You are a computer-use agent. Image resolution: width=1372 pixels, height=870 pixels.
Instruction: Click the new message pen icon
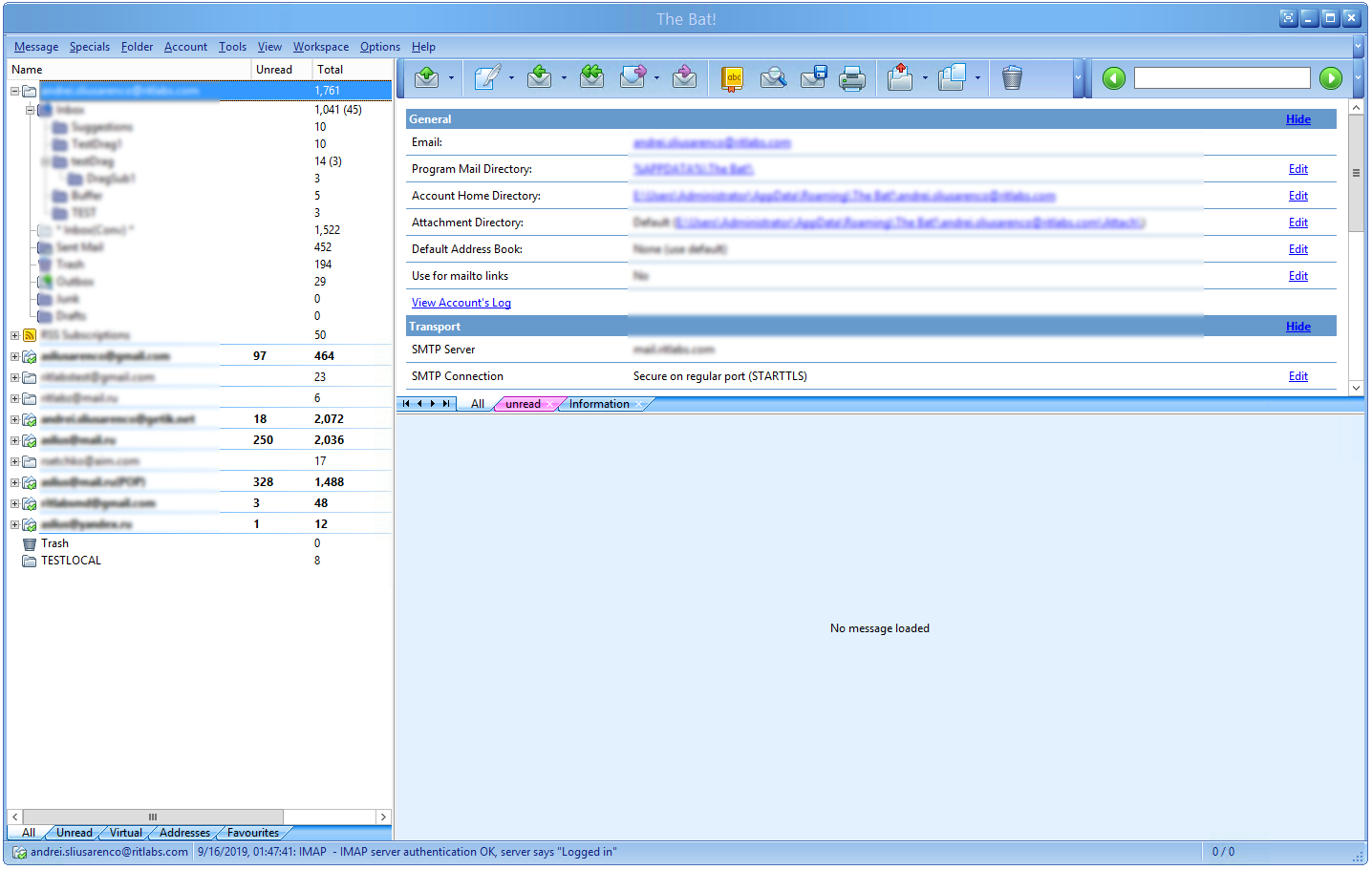click(486, 77)
